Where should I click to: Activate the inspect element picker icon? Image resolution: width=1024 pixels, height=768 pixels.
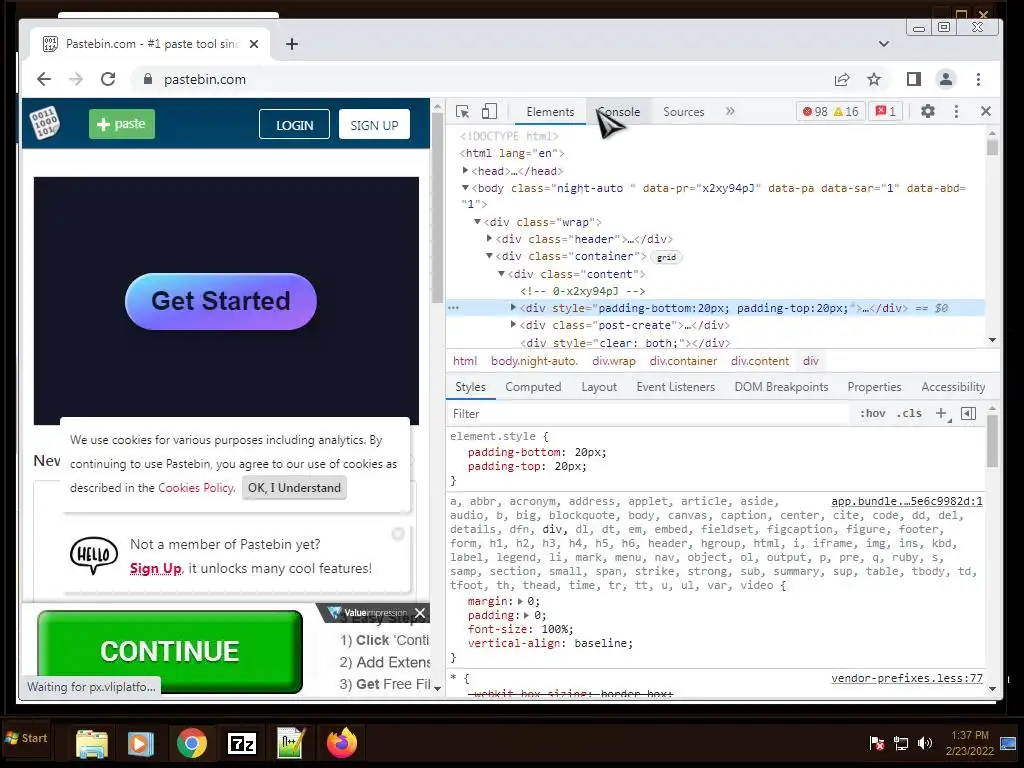pyautogui.click(x=462, y=112)
